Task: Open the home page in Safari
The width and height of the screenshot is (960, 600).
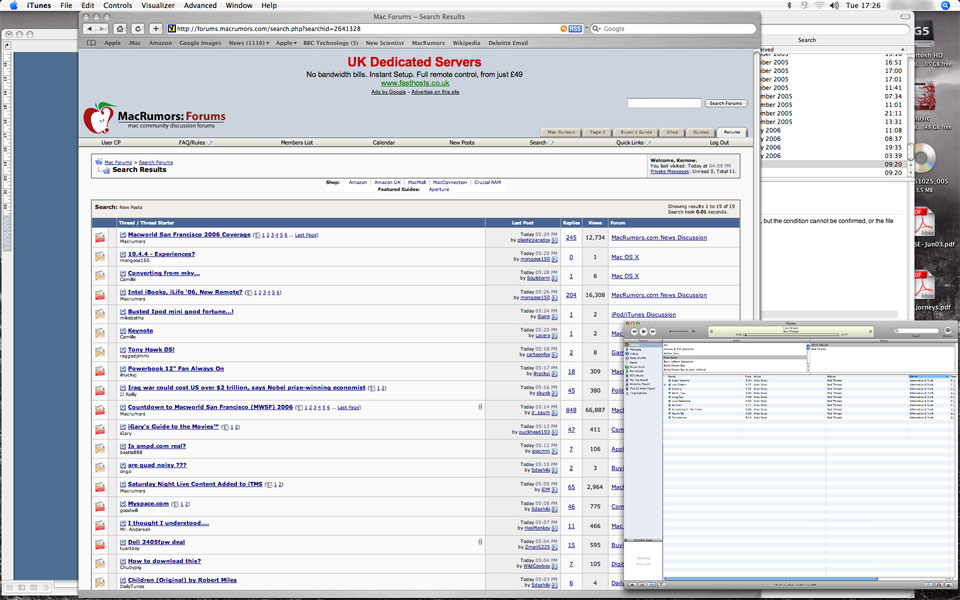Action: coord(120,29)
